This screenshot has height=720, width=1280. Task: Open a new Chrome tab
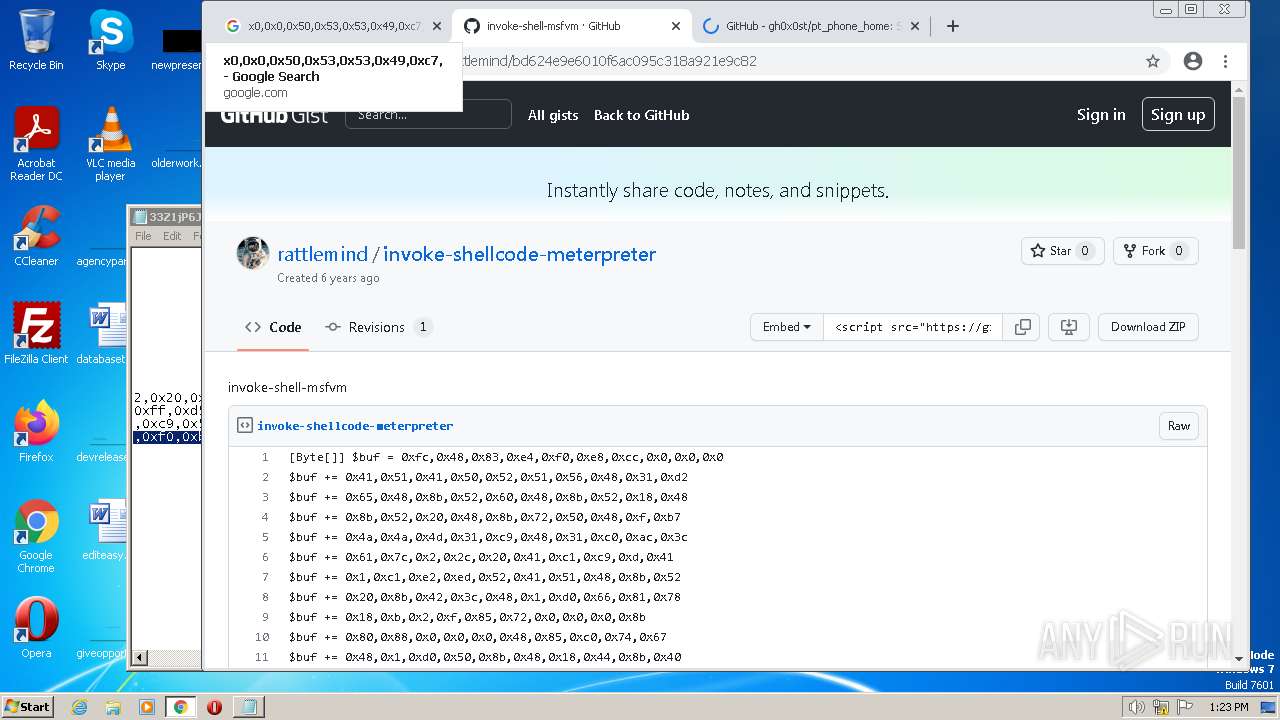952,26
